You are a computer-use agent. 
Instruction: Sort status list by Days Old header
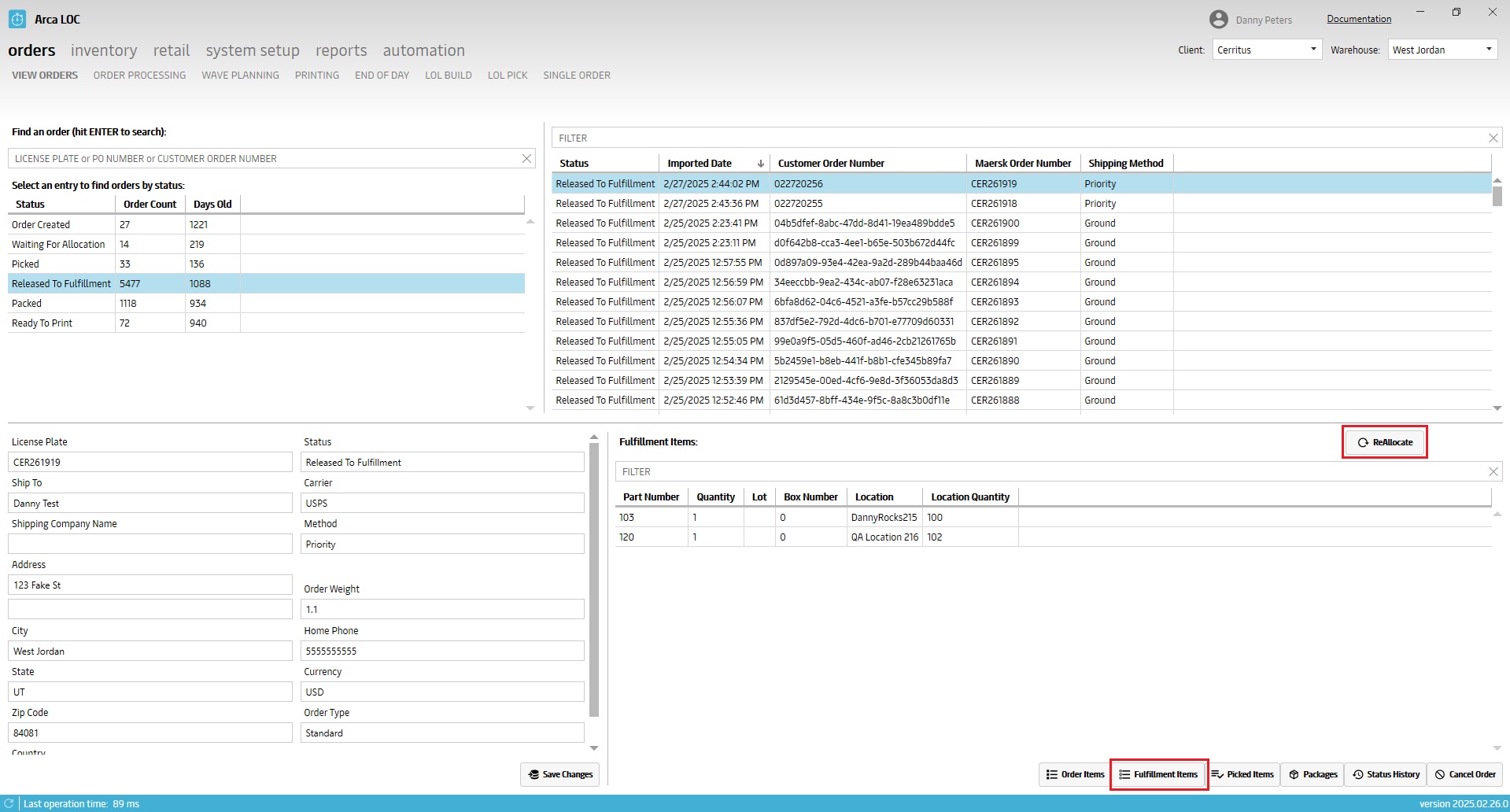tap(212, 204)
